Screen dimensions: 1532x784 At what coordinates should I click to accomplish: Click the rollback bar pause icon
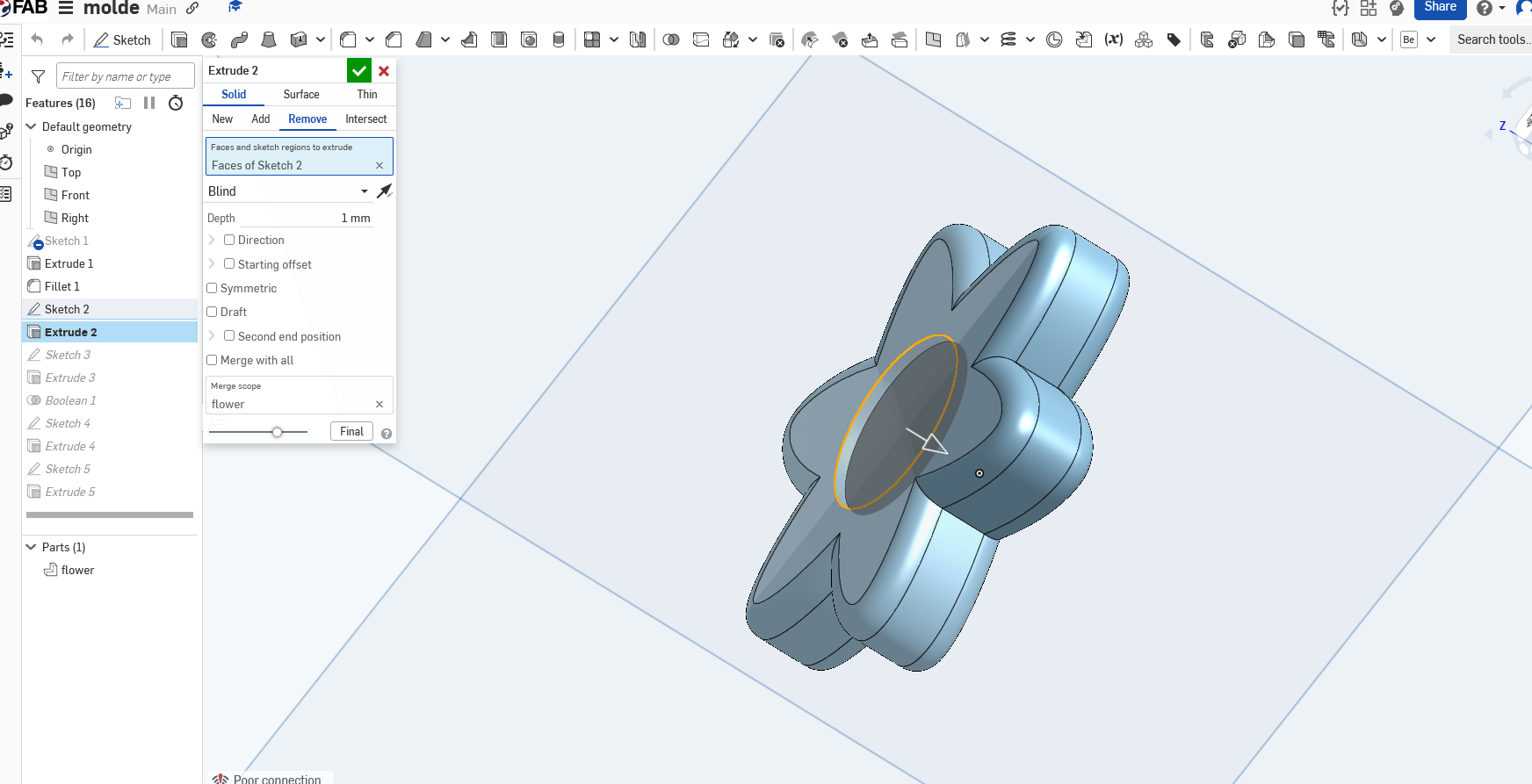click(149, 103)
